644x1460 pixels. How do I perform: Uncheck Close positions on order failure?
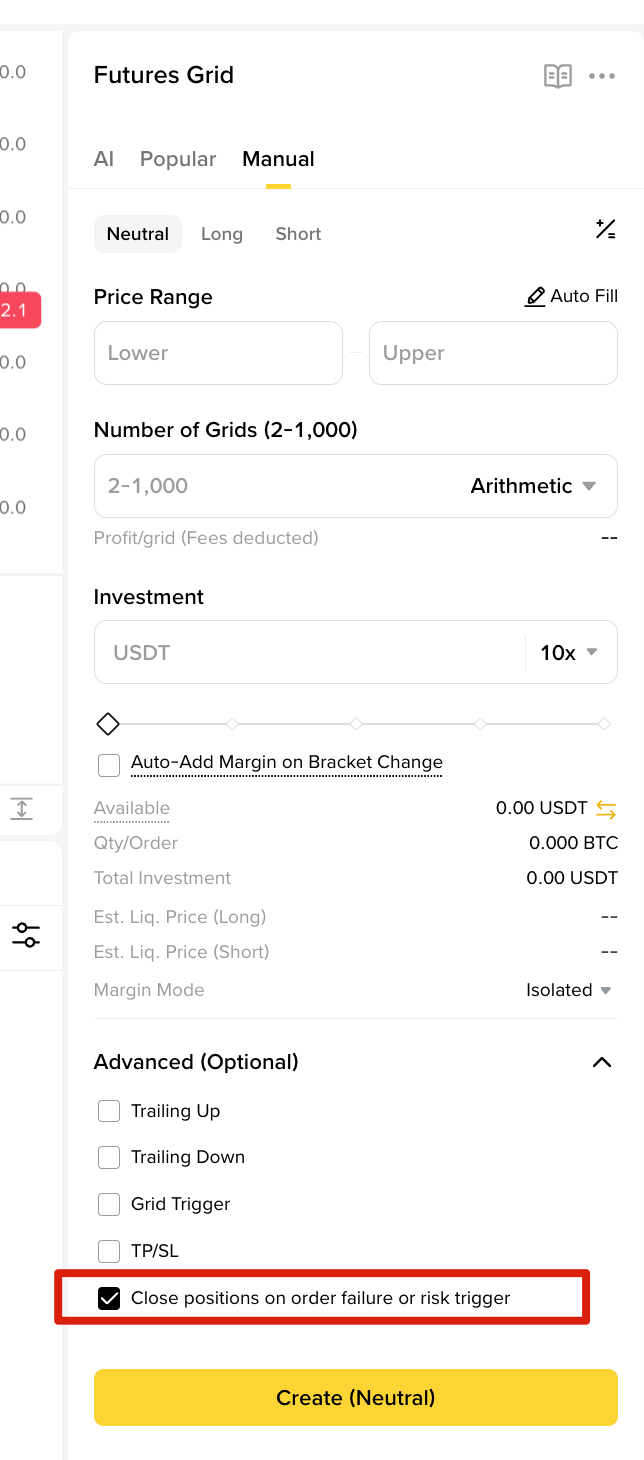(109, 1298)
